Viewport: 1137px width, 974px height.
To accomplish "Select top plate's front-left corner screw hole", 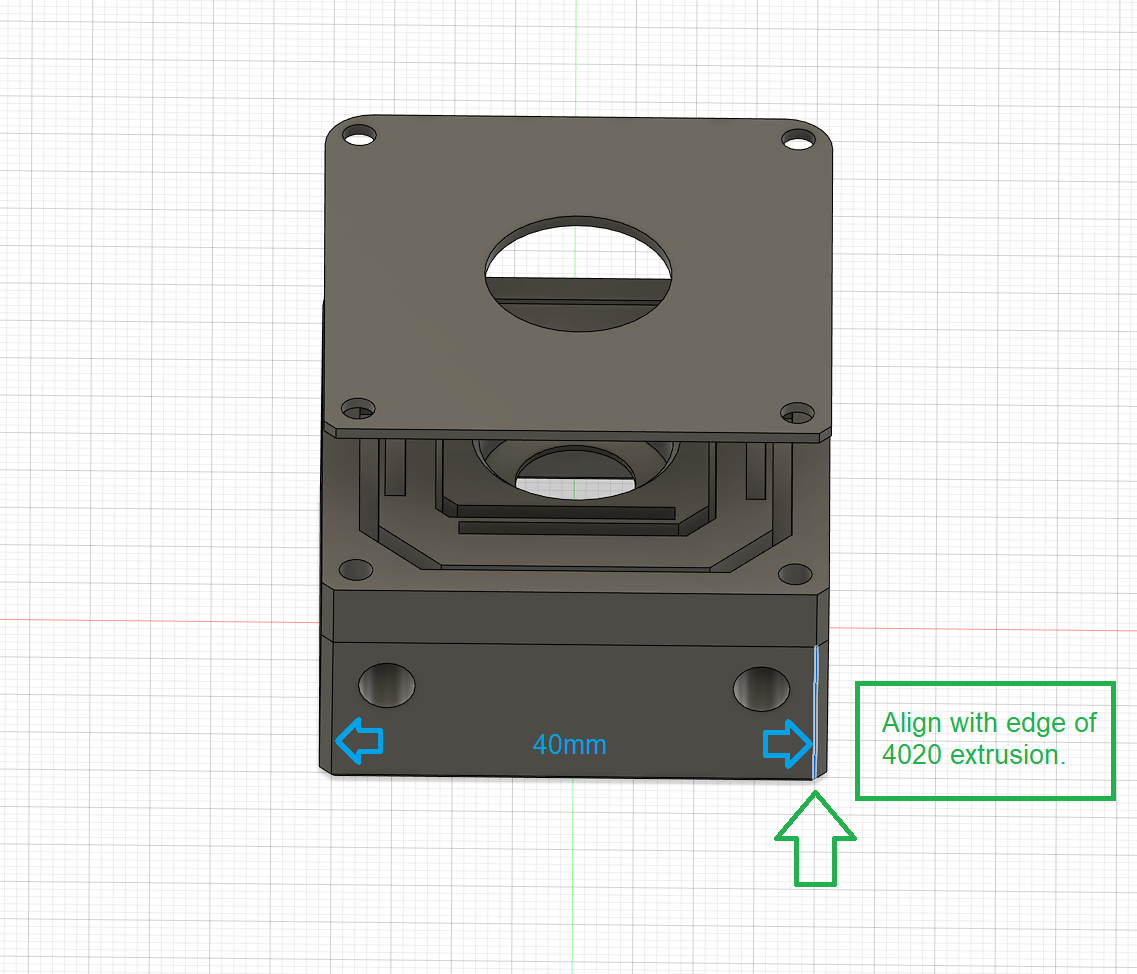I will point(358,408).
